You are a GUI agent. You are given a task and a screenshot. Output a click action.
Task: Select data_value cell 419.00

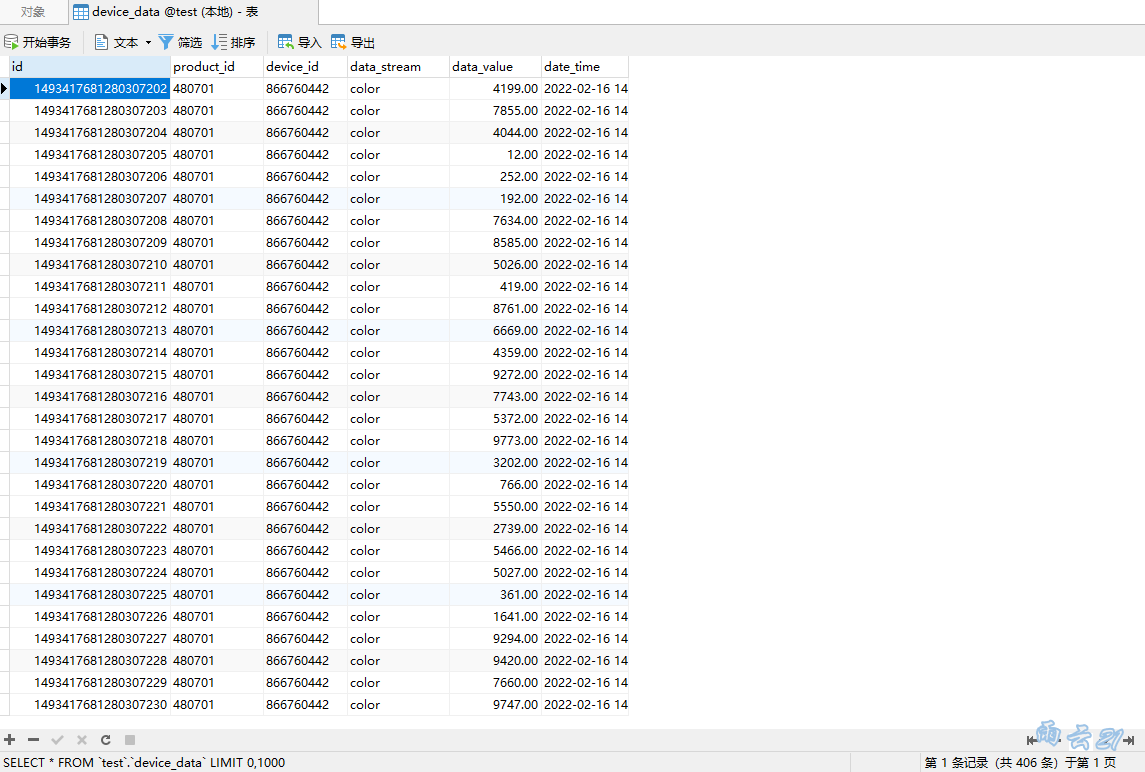click(495, 286)
